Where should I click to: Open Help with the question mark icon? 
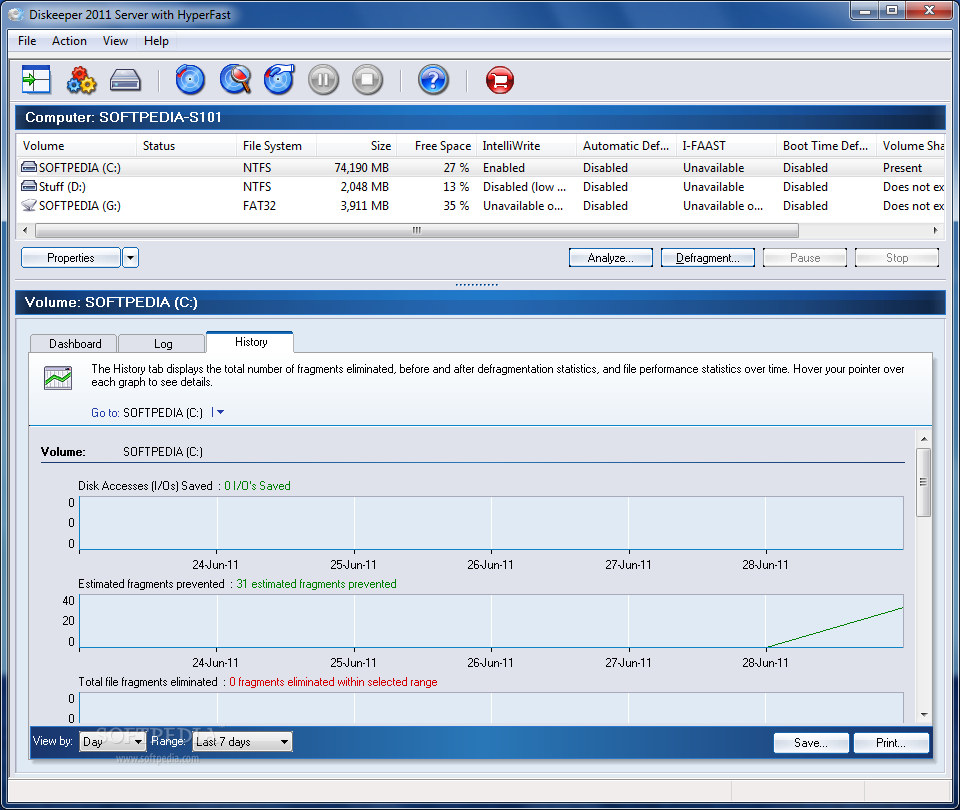433,80
